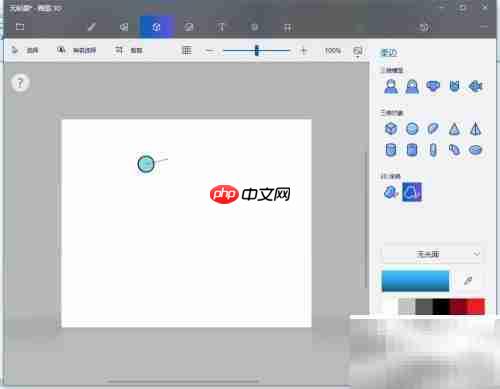The image size is (500, 389).
Task: Activate the Magic select tool
Action: pos(76,51)
